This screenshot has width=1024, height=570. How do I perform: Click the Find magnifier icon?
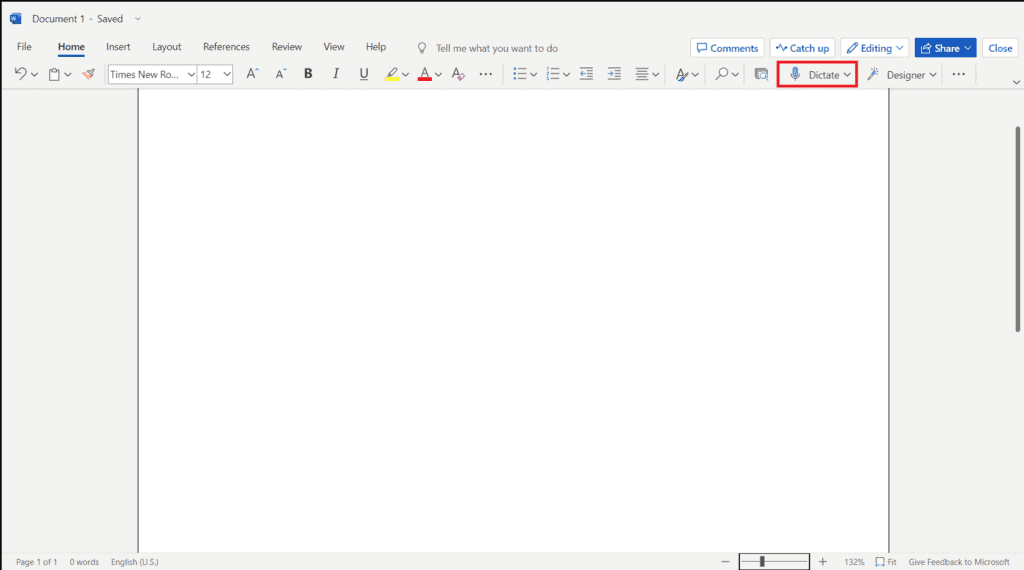[x=722, y=74]
